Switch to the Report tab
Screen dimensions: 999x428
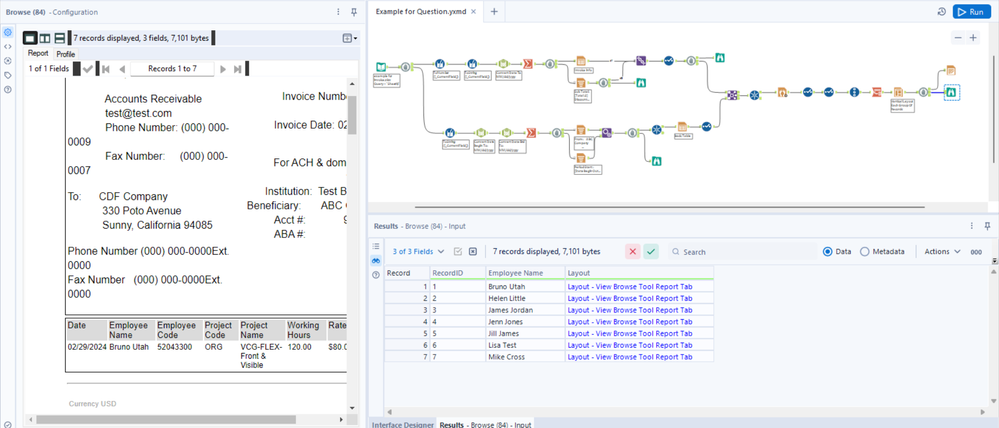38,54
